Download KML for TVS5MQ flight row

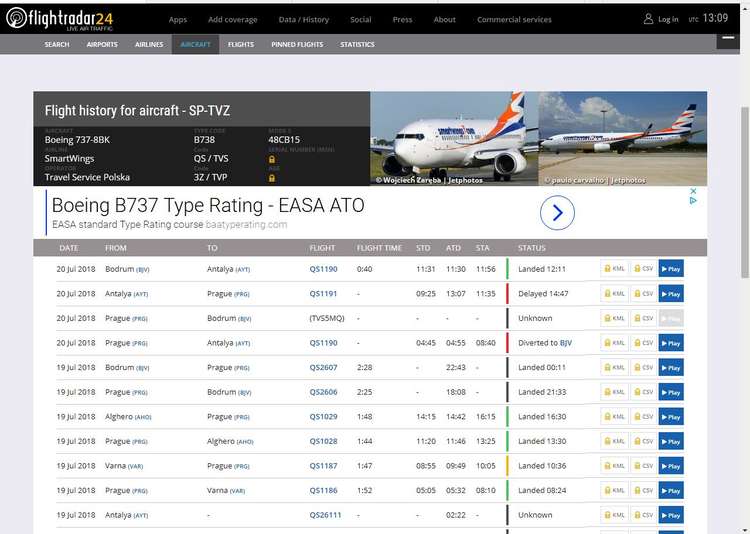(x=614, y=318)
